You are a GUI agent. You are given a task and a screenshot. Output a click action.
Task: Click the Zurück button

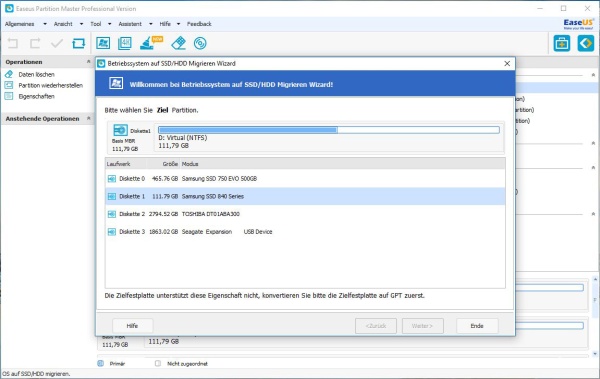pyautogui.click(x=376, y=326)
